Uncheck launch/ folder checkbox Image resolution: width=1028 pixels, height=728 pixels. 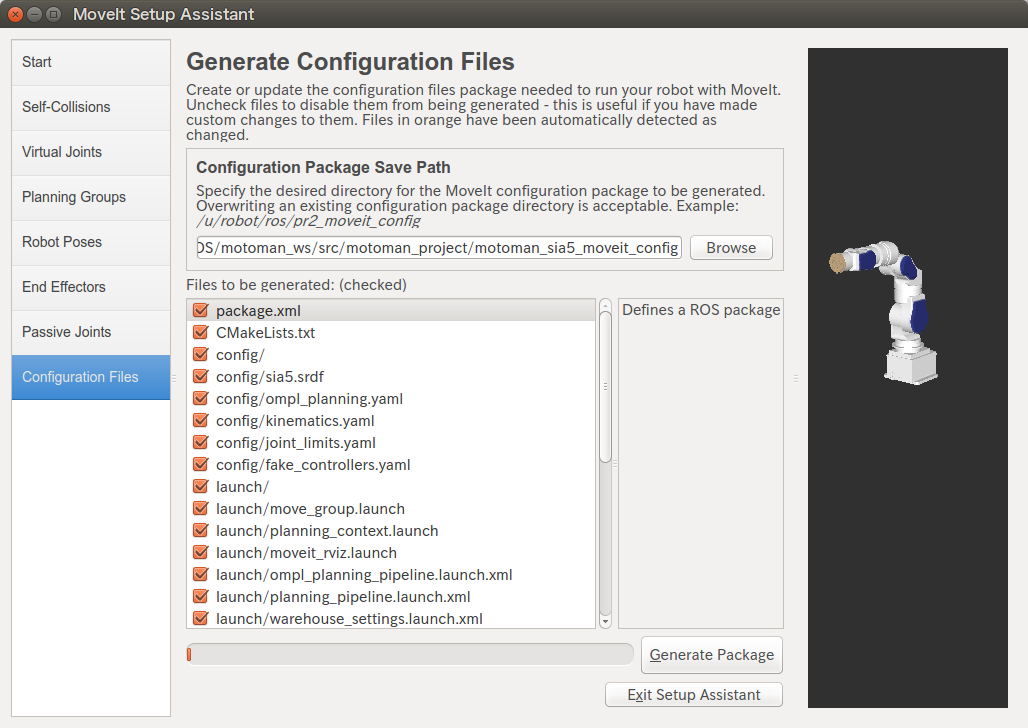point(201,487)
